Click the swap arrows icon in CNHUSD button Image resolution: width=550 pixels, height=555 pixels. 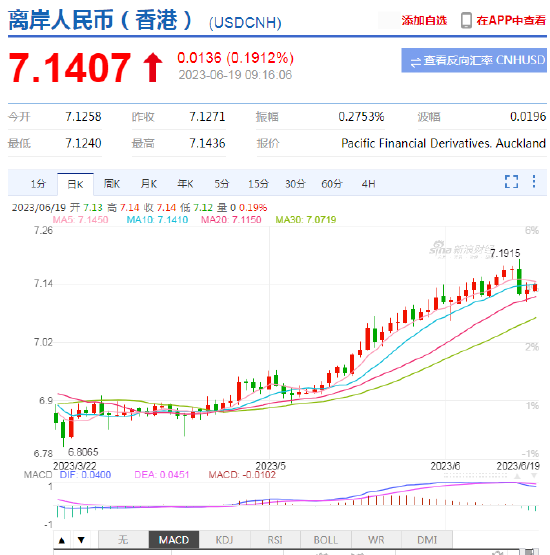[x=416, y=63]
